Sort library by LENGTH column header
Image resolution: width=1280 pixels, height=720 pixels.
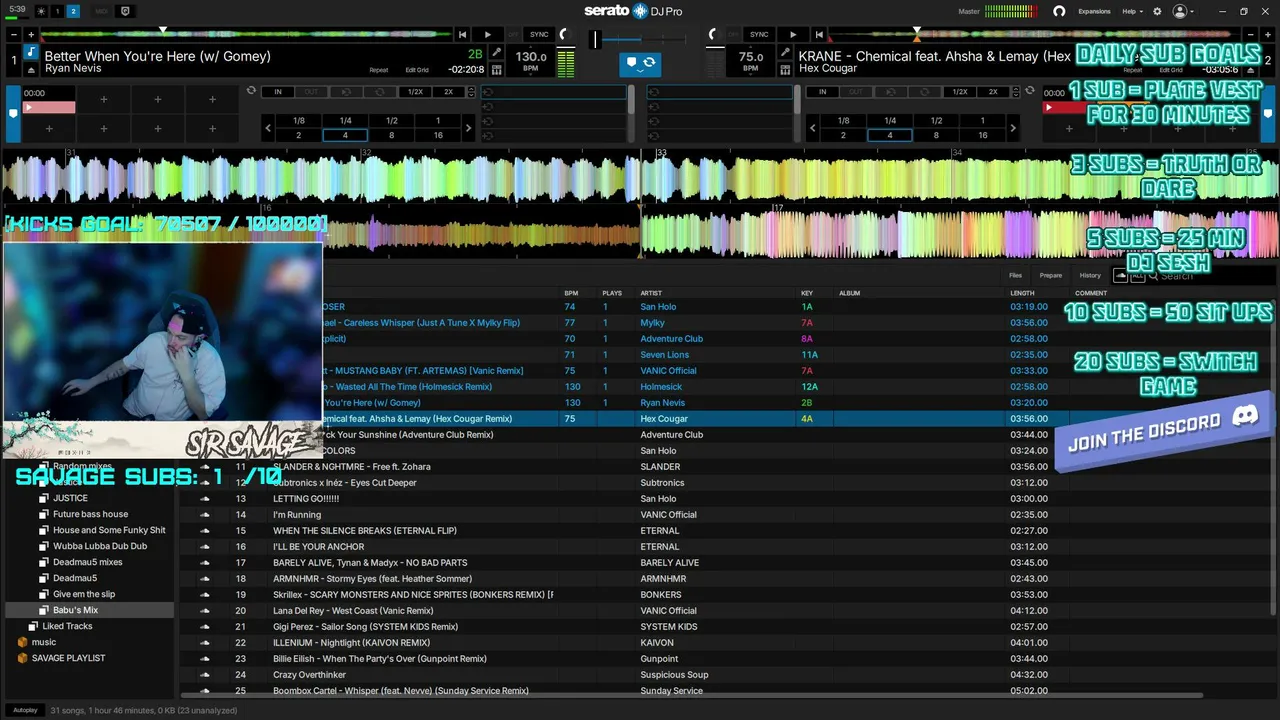[x=1022, y=293]
